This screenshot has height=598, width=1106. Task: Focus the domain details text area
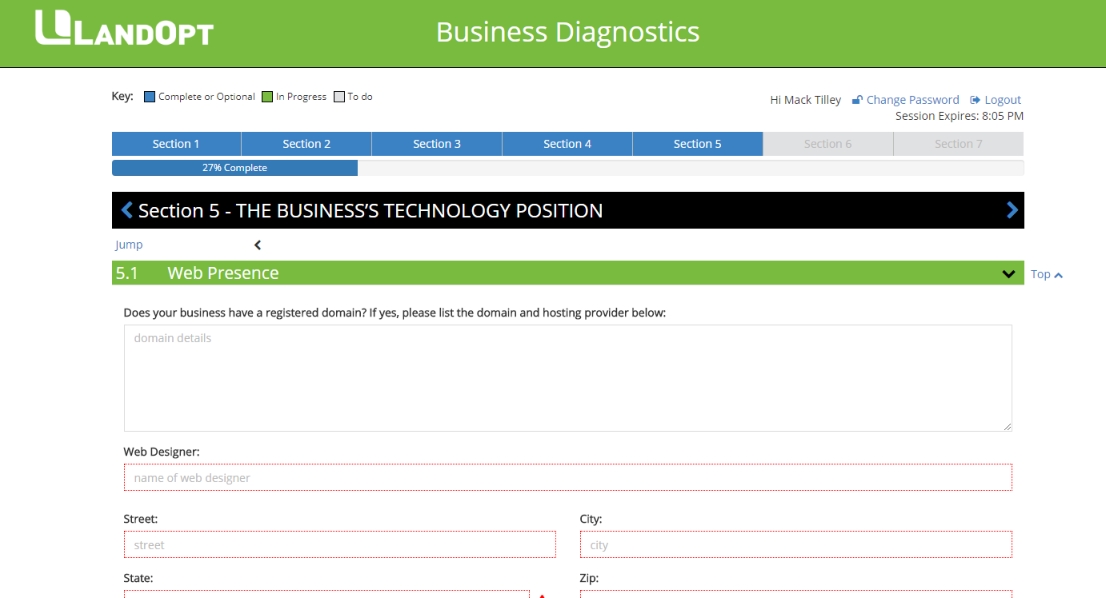click(x=567, y=378)
